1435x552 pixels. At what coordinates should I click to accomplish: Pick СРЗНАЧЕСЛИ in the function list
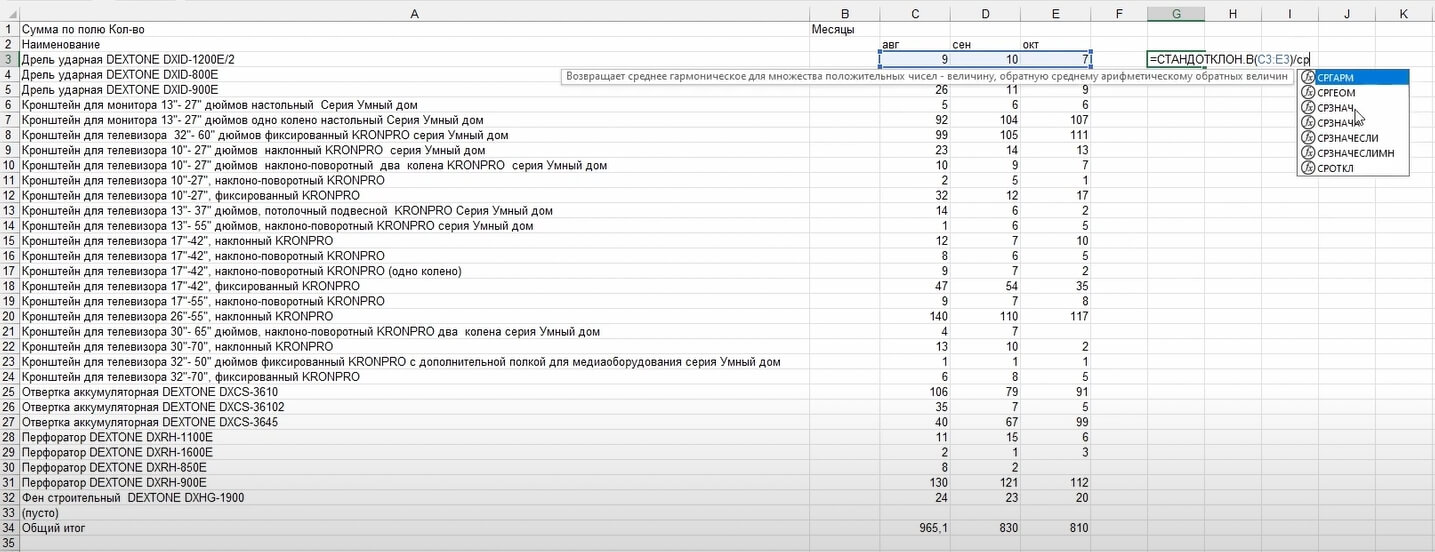pos(1352,138)
